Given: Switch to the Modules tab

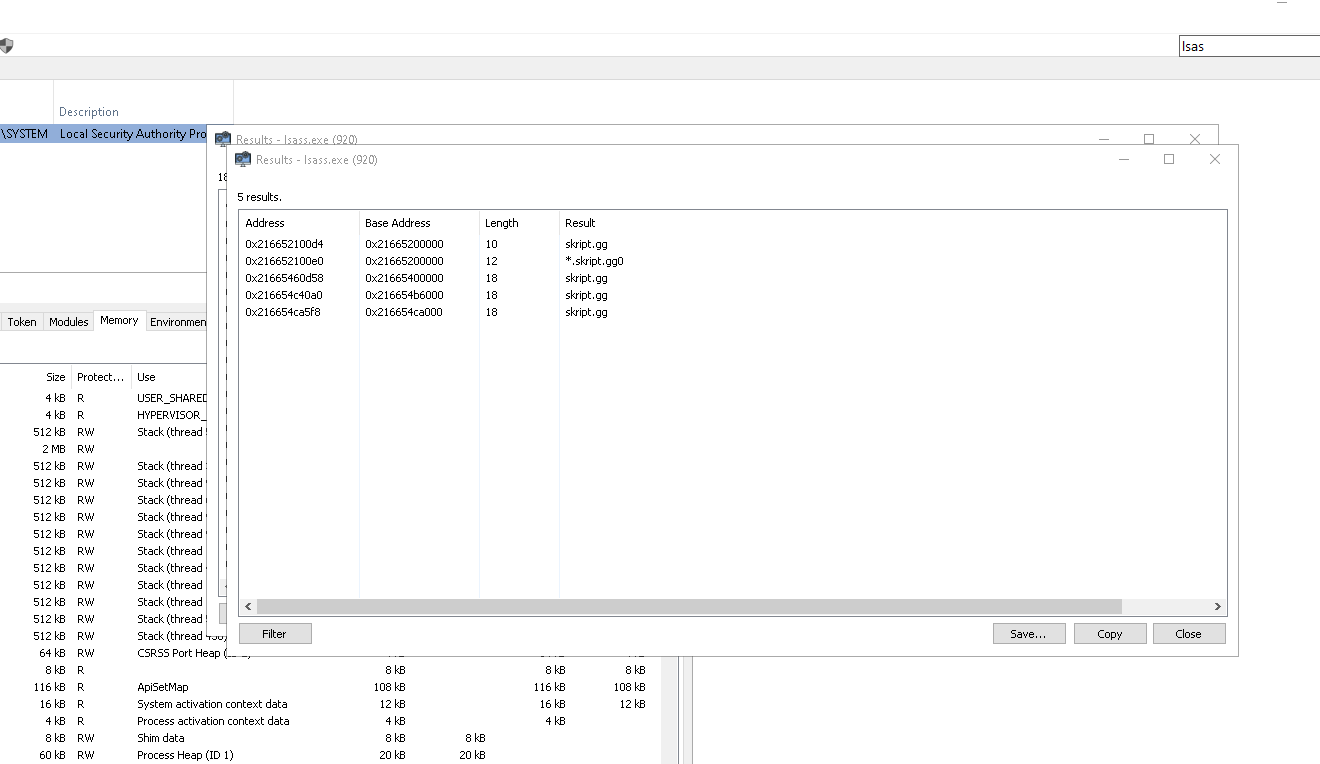Looking at the screenshot, I should [69, 322].
